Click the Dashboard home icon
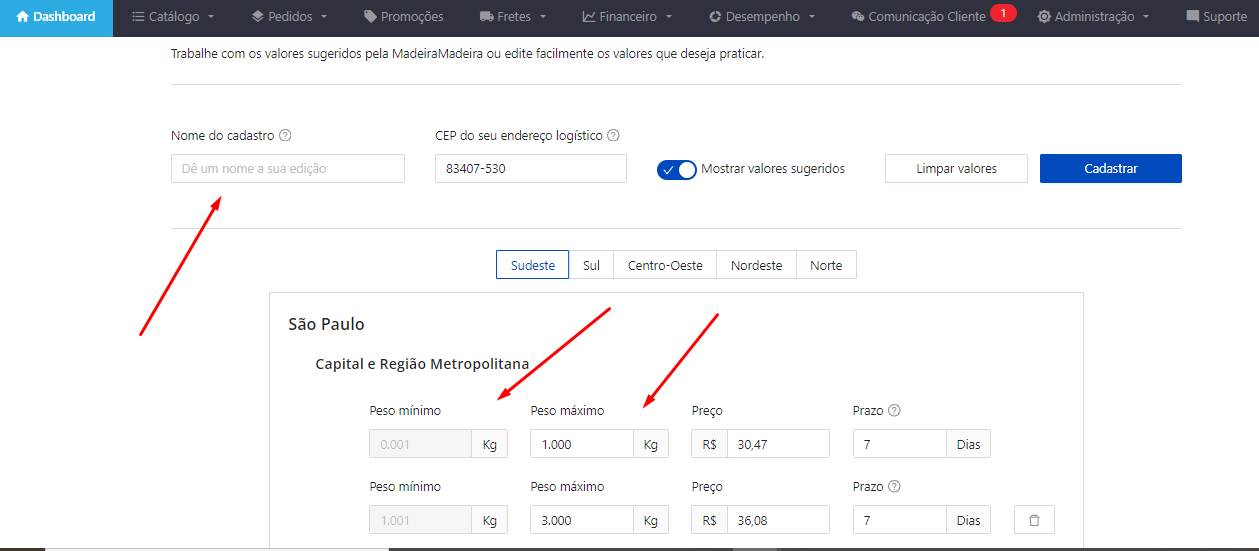Viewport: 1259px width, 551px height. tap(22, 17)
